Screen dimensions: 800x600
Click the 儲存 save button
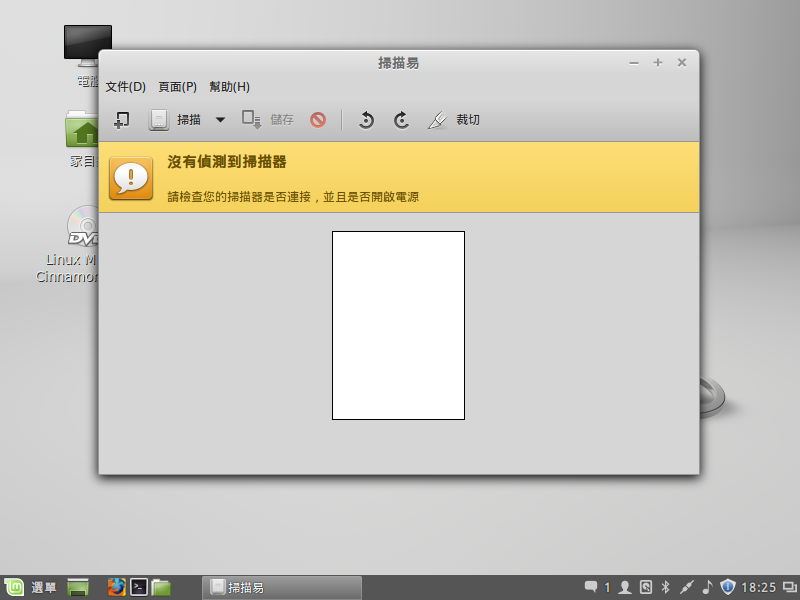tap(268, 120)
